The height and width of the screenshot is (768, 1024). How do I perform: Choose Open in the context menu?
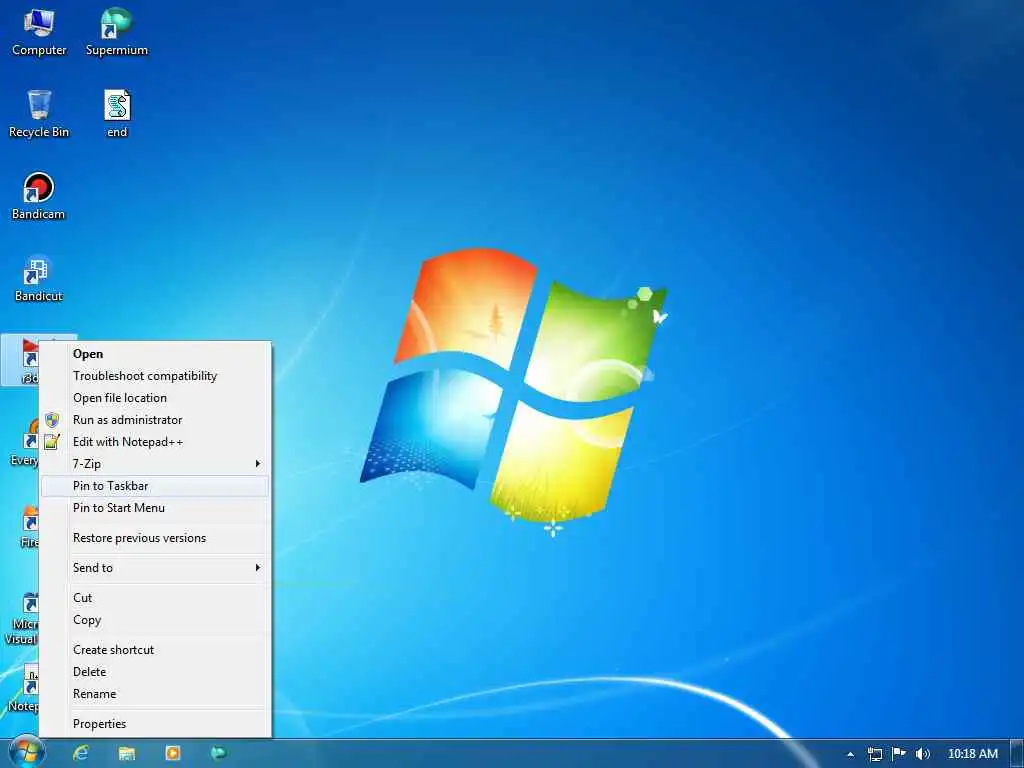point(155,354)
